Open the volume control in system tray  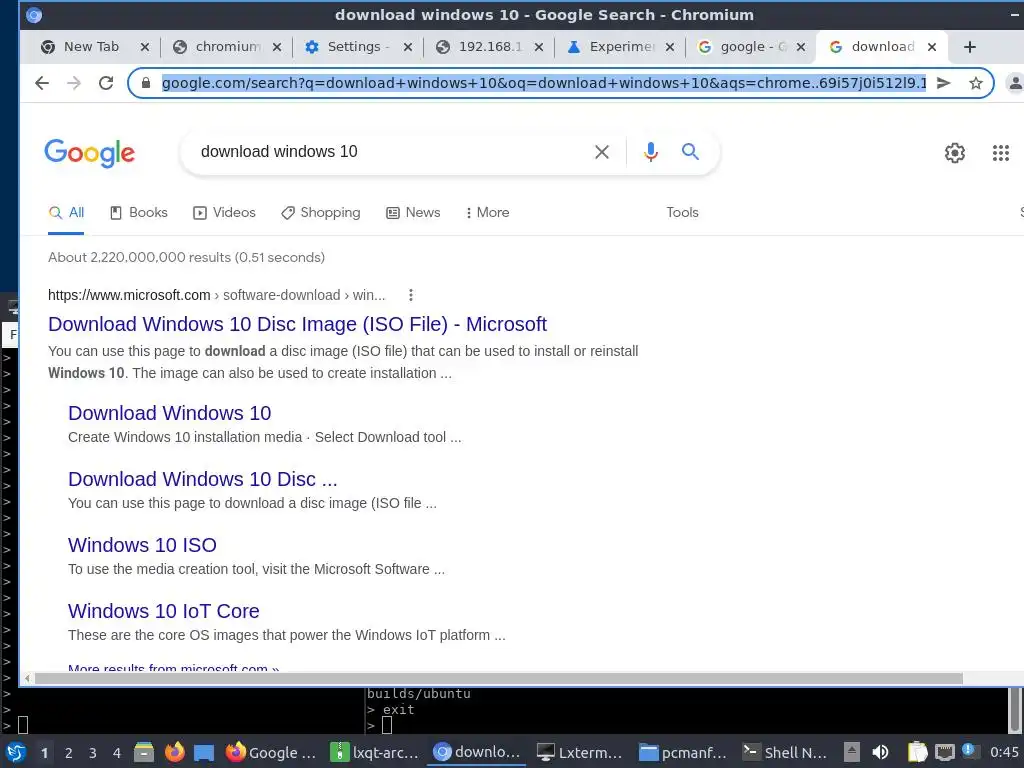(x=880, y=752)
